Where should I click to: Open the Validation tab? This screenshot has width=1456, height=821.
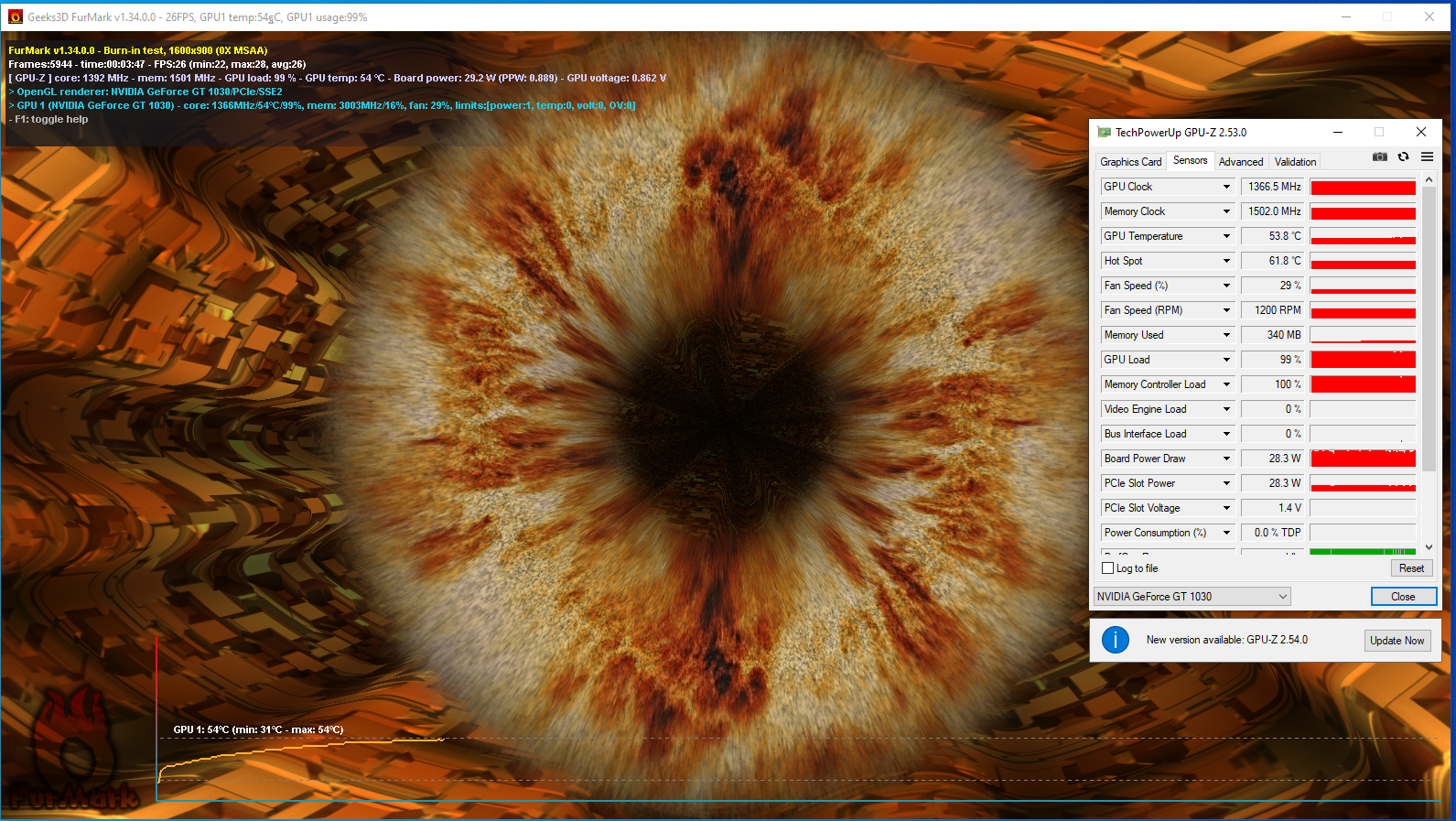point(1295,162)
